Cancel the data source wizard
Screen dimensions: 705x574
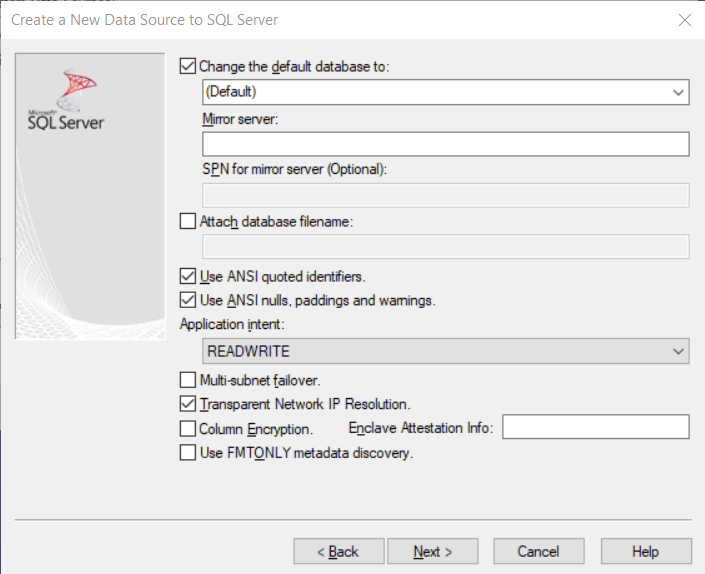point(538,551)
